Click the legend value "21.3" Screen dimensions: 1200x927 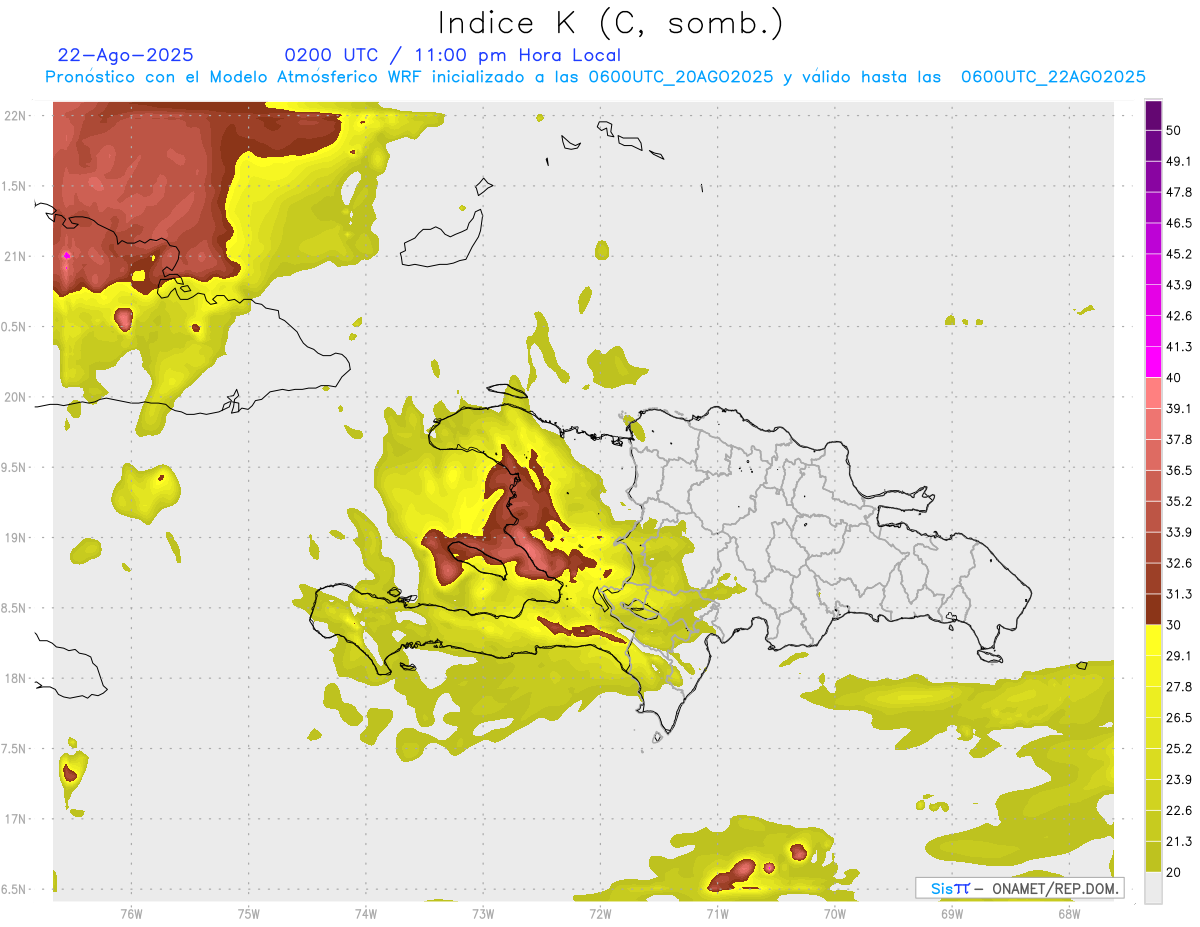point(1179,841)
